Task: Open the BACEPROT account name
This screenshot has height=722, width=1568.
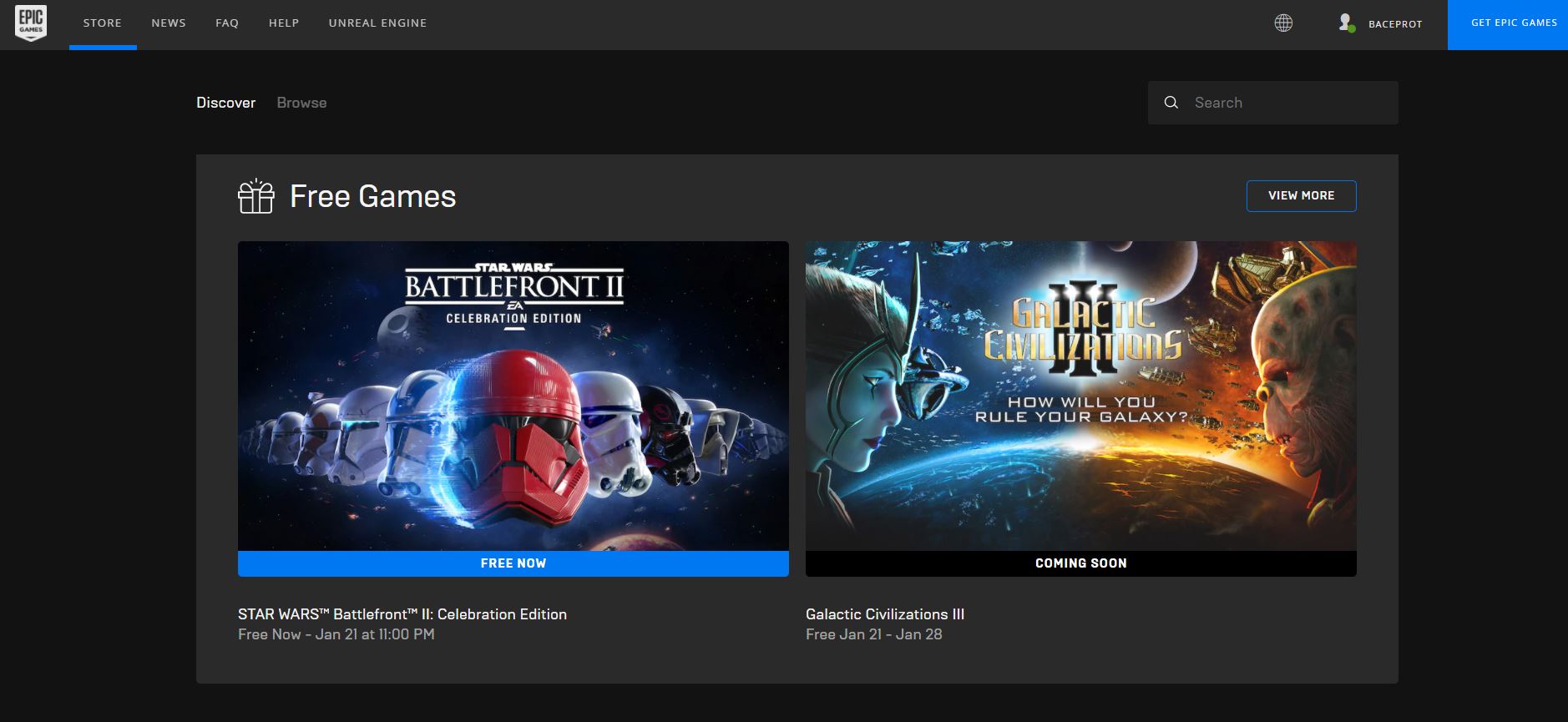Action: (1395, 24)
